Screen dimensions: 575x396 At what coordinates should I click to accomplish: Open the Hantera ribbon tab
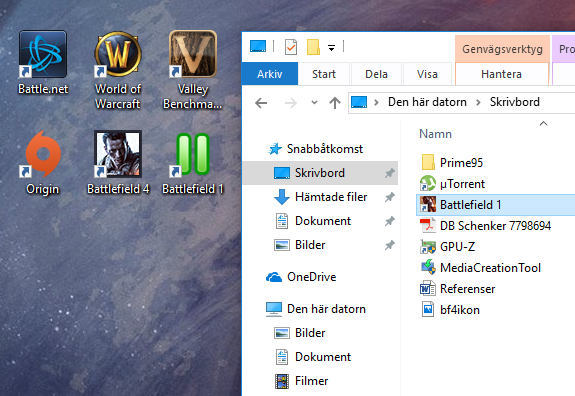click(x=501, y=74)
